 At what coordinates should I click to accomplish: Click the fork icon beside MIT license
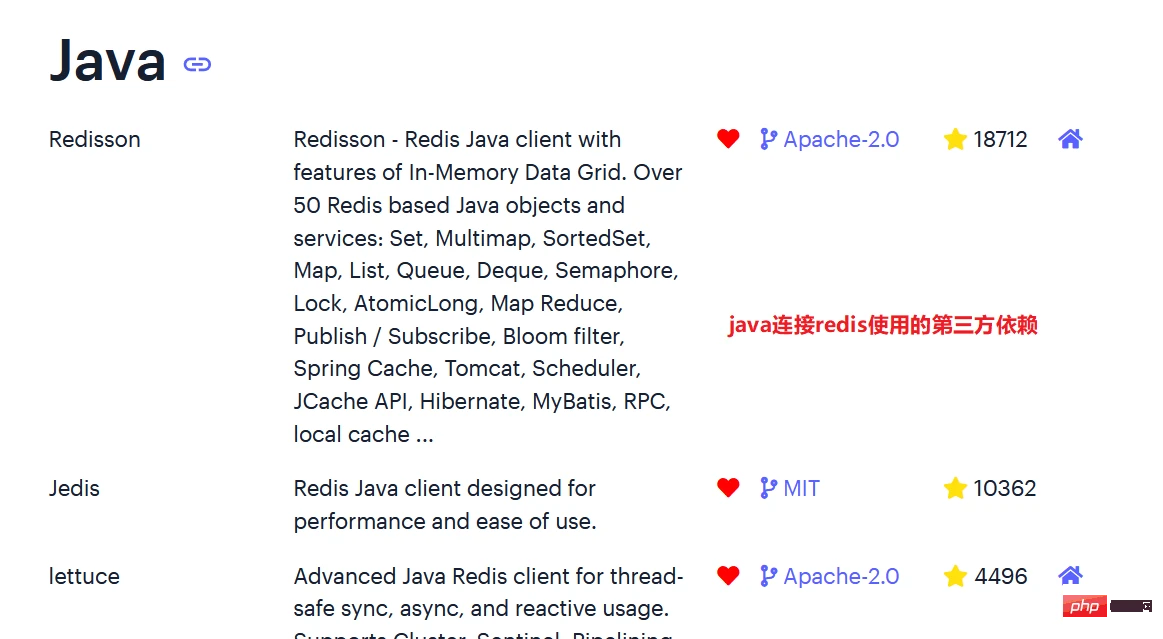point(768,488)
